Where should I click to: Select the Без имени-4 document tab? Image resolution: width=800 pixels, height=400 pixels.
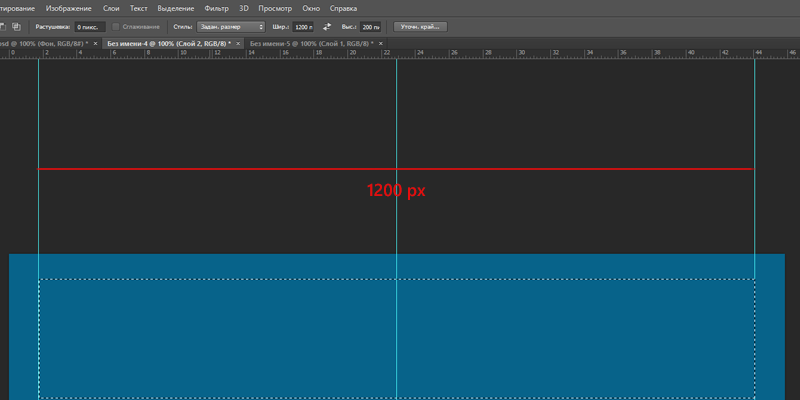[x=168, y=44]
